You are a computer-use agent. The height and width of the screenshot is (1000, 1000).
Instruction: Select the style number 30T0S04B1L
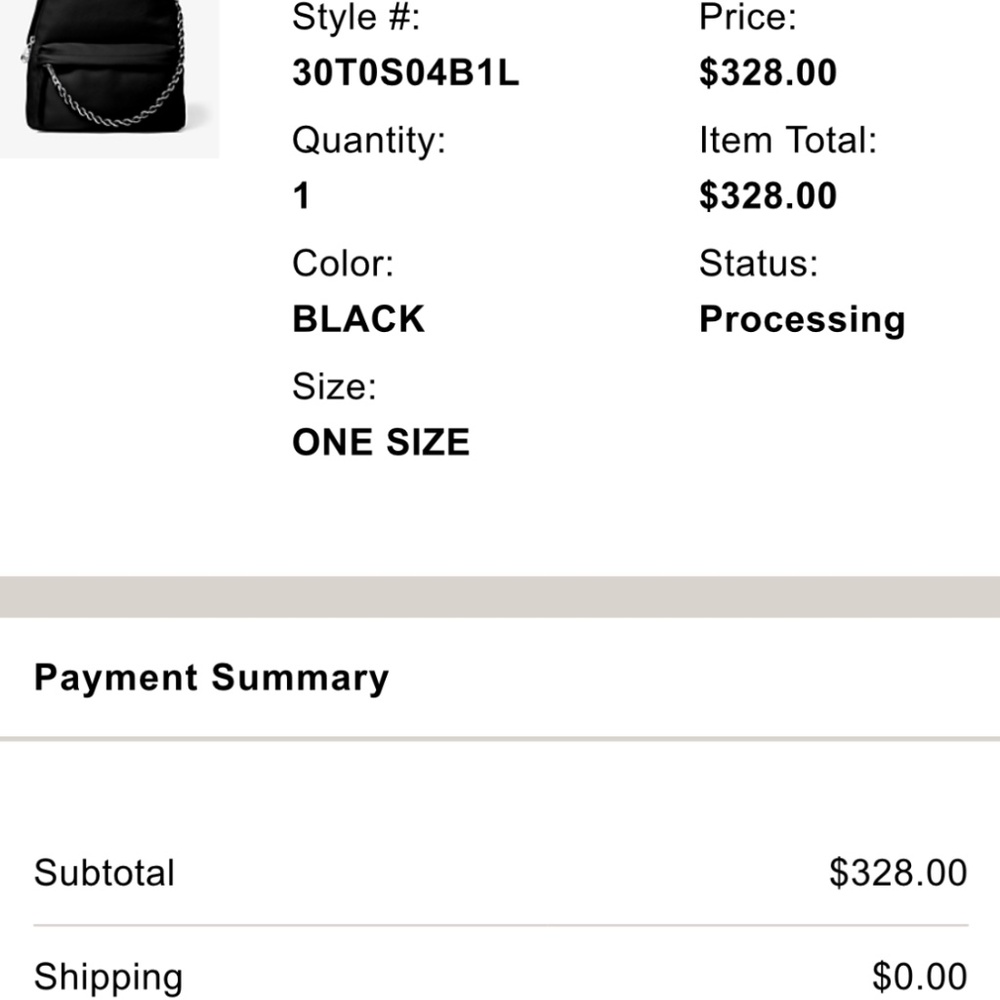[x=405, y=73]
